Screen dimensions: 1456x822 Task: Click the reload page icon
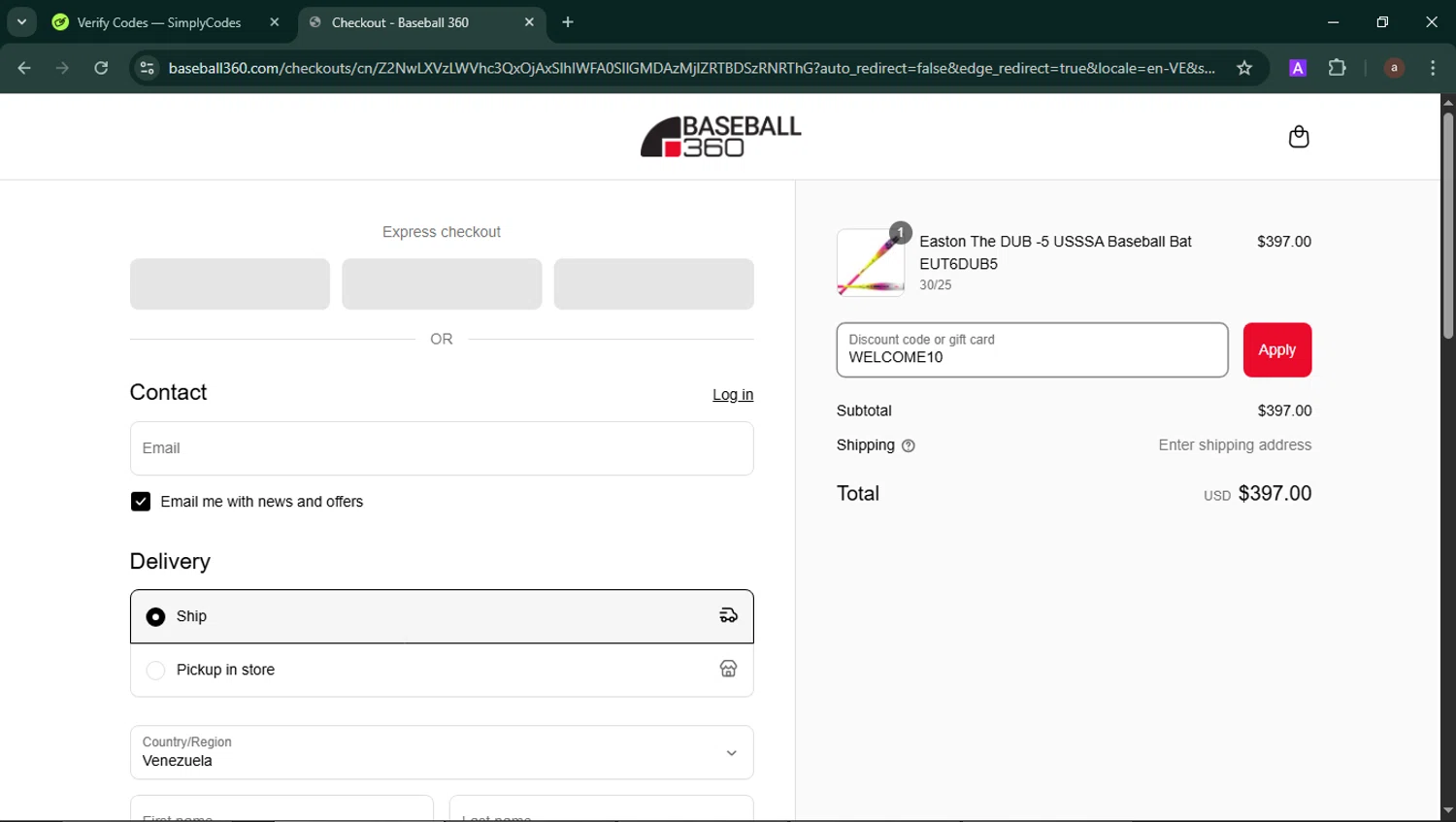click(101, 68)
